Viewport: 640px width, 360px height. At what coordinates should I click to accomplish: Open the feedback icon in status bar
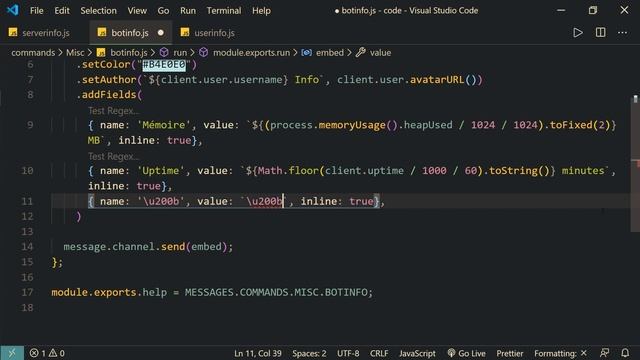[604, 353]
